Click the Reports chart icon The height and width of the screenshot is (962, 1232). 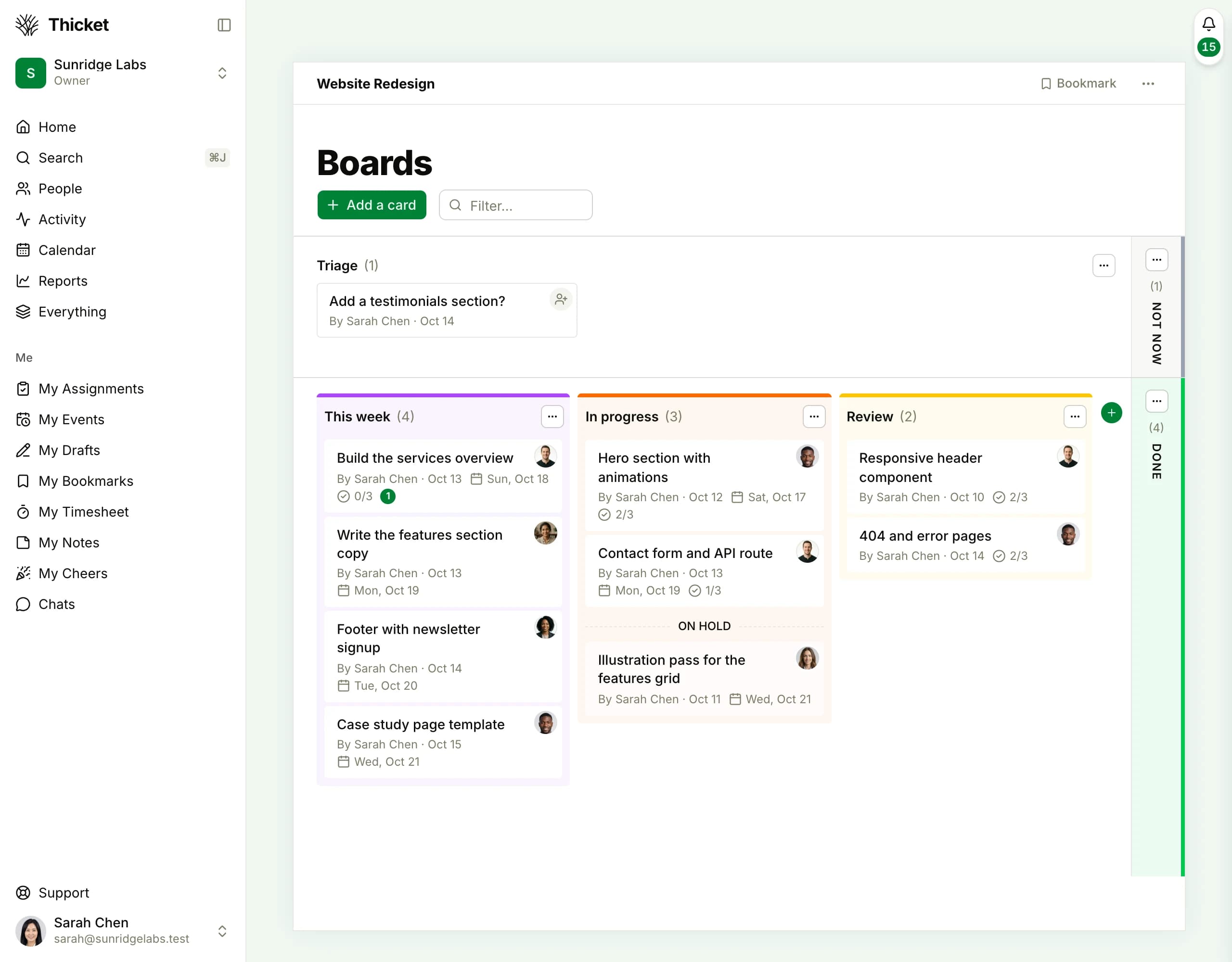[x=23, y=281]
